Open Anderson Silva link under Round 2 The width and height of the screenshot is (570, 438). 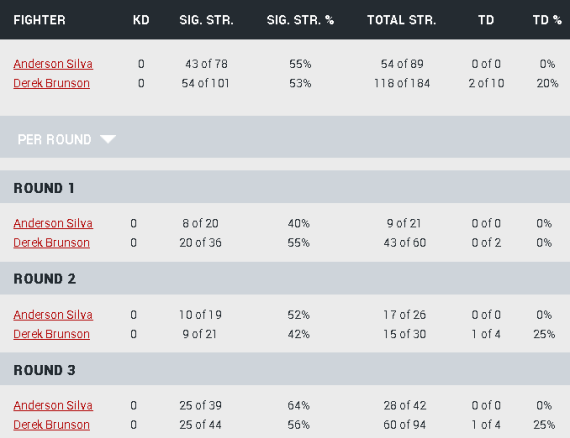(53, 315)
